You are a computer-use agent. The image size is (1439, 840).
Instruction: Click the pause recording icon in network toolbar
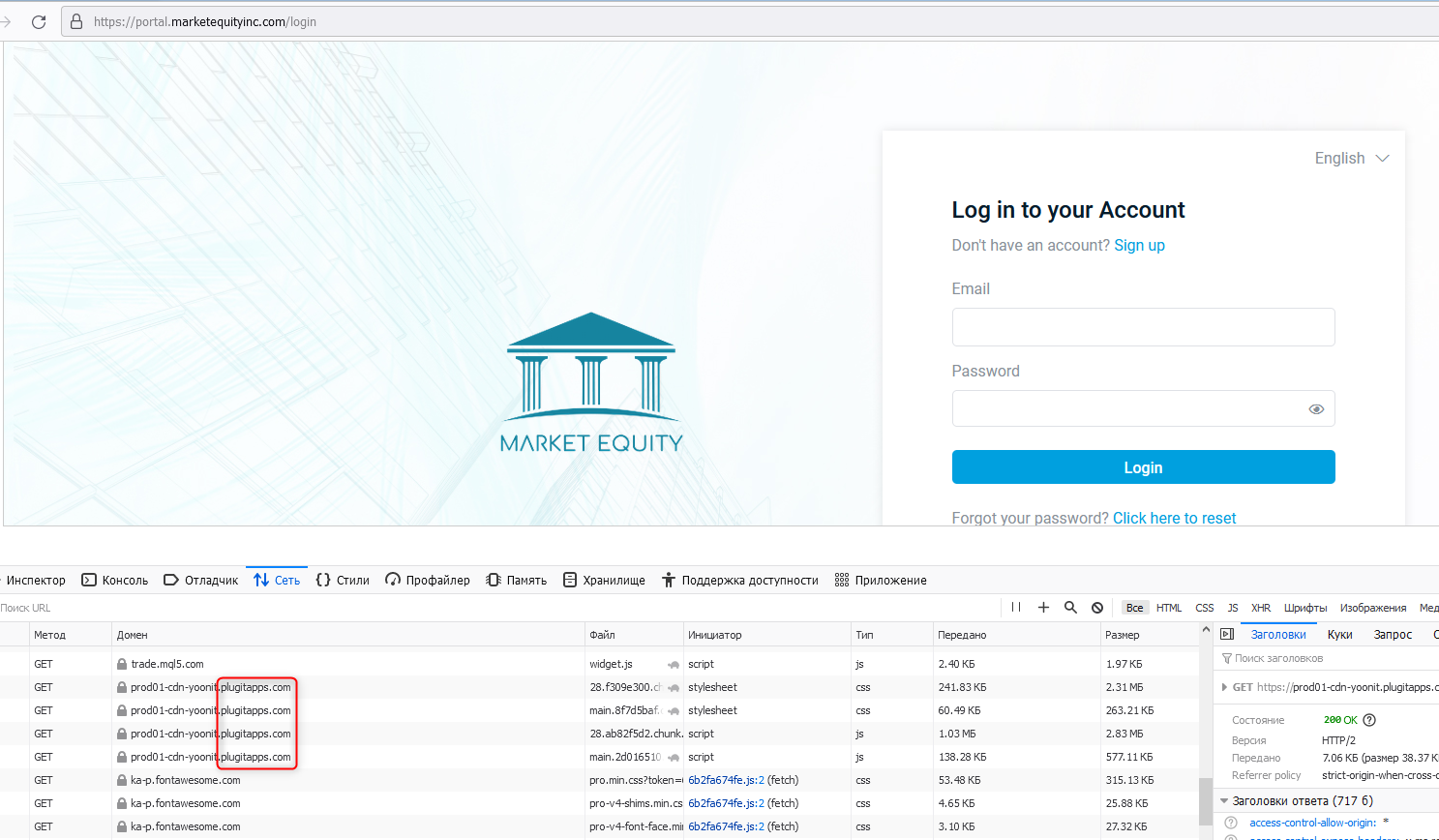pyautogui.click(x=1016, y=608)
